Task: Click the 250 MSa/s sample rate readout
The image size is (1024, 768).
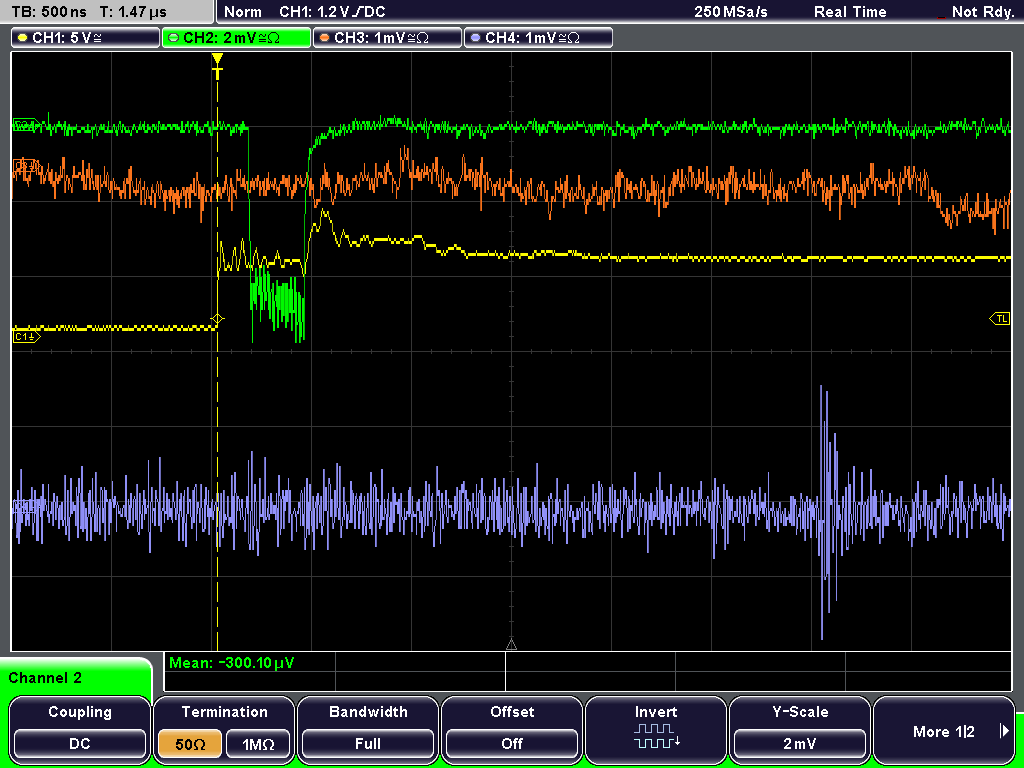Action: [731, 12]
